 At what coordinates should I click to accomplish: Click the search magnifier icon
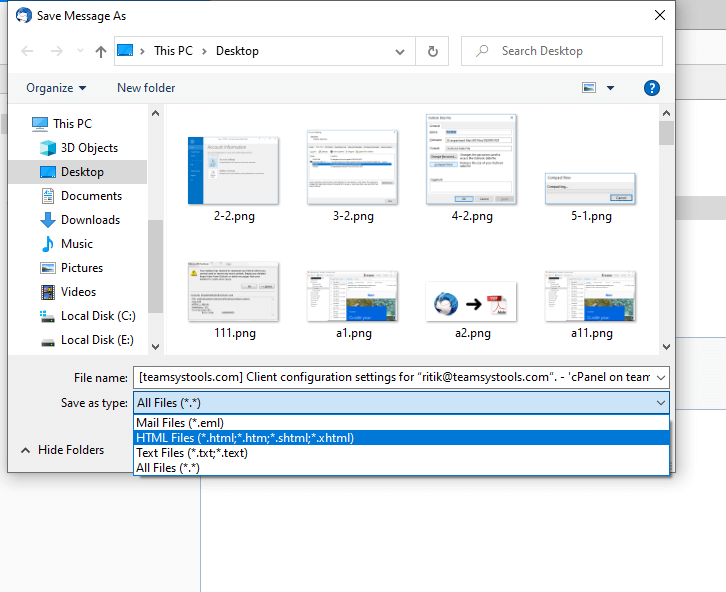(x=482, y=50)
